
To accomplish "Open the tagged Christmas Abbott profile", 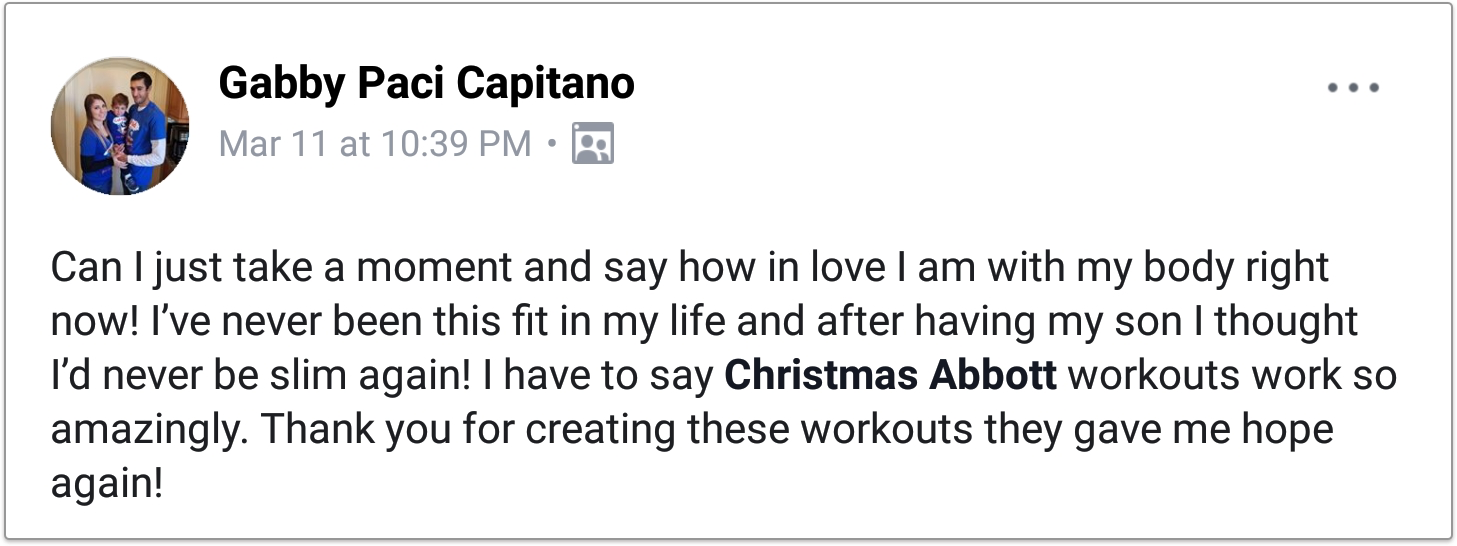I will [x=890, y=376].
